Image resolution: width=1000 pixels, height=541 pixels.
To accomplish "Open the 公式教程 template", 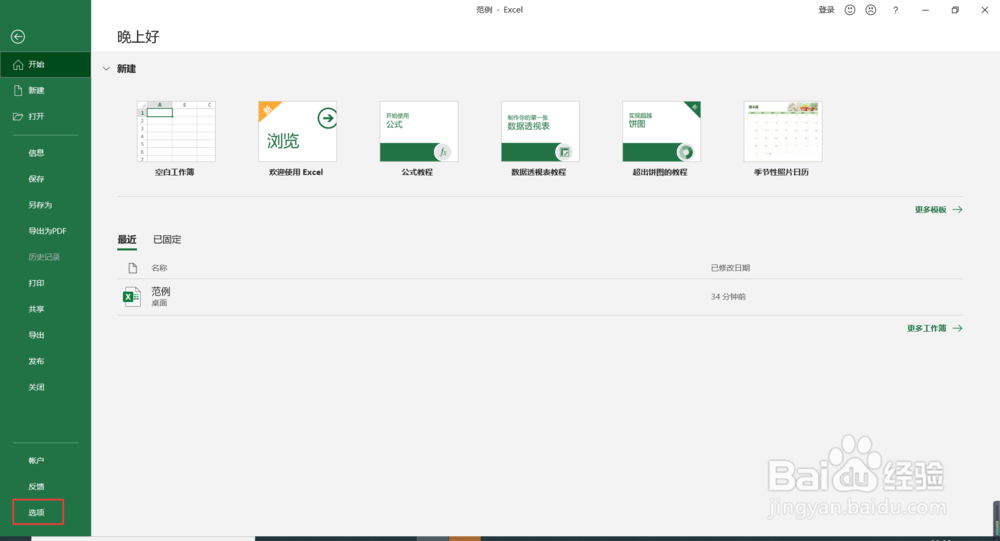I will point(418,138).
